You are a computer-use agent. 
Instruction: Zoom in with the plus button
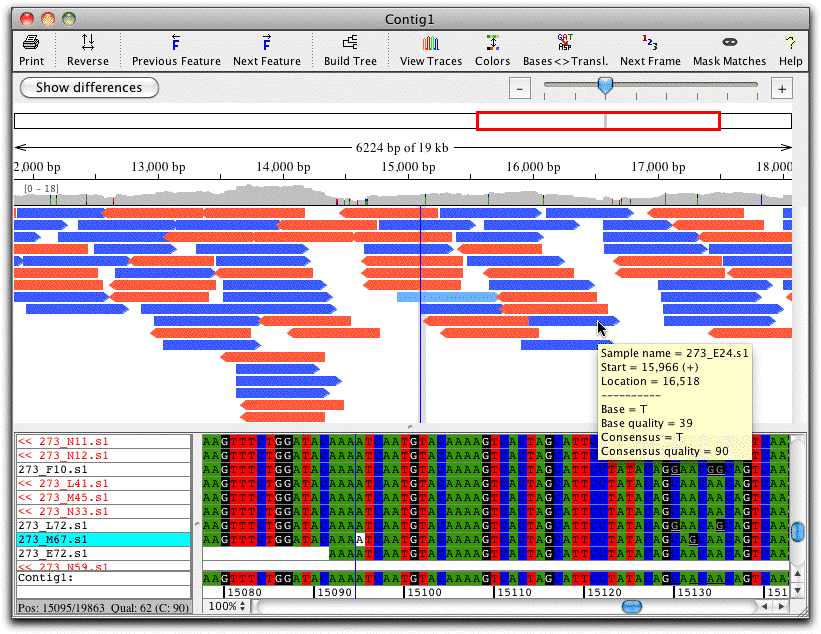pyautogui.click(x=782, y=89)
